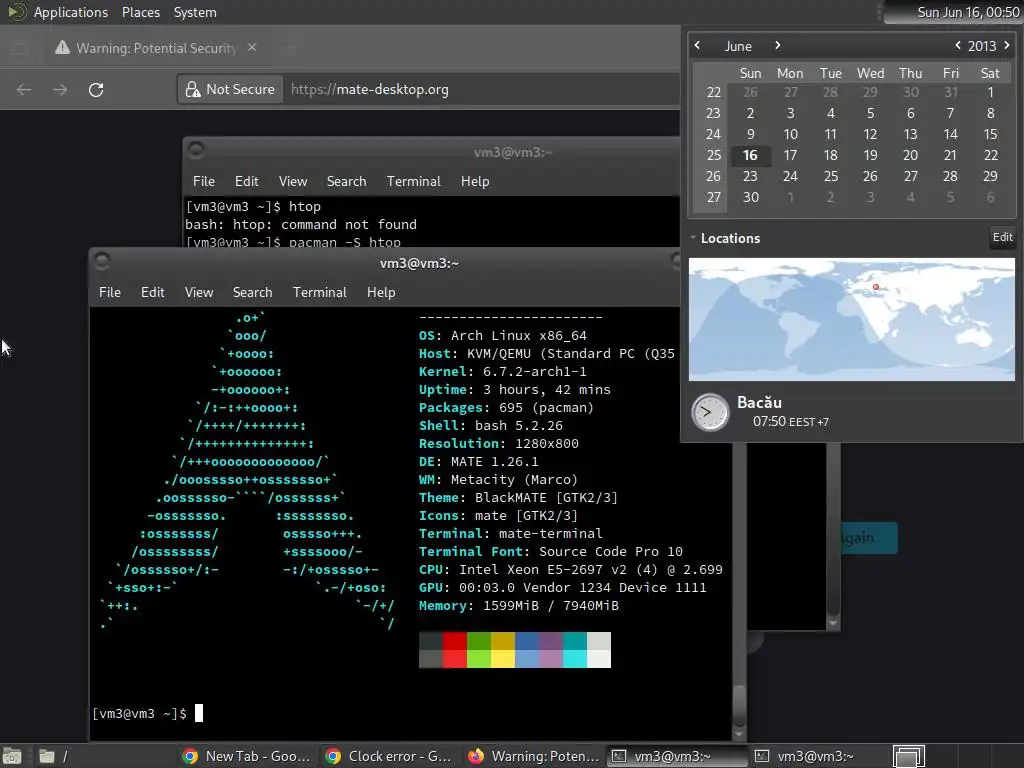Open the Applications menu in top panel
Screen dimensions: 1024x768
click(71, 12)
